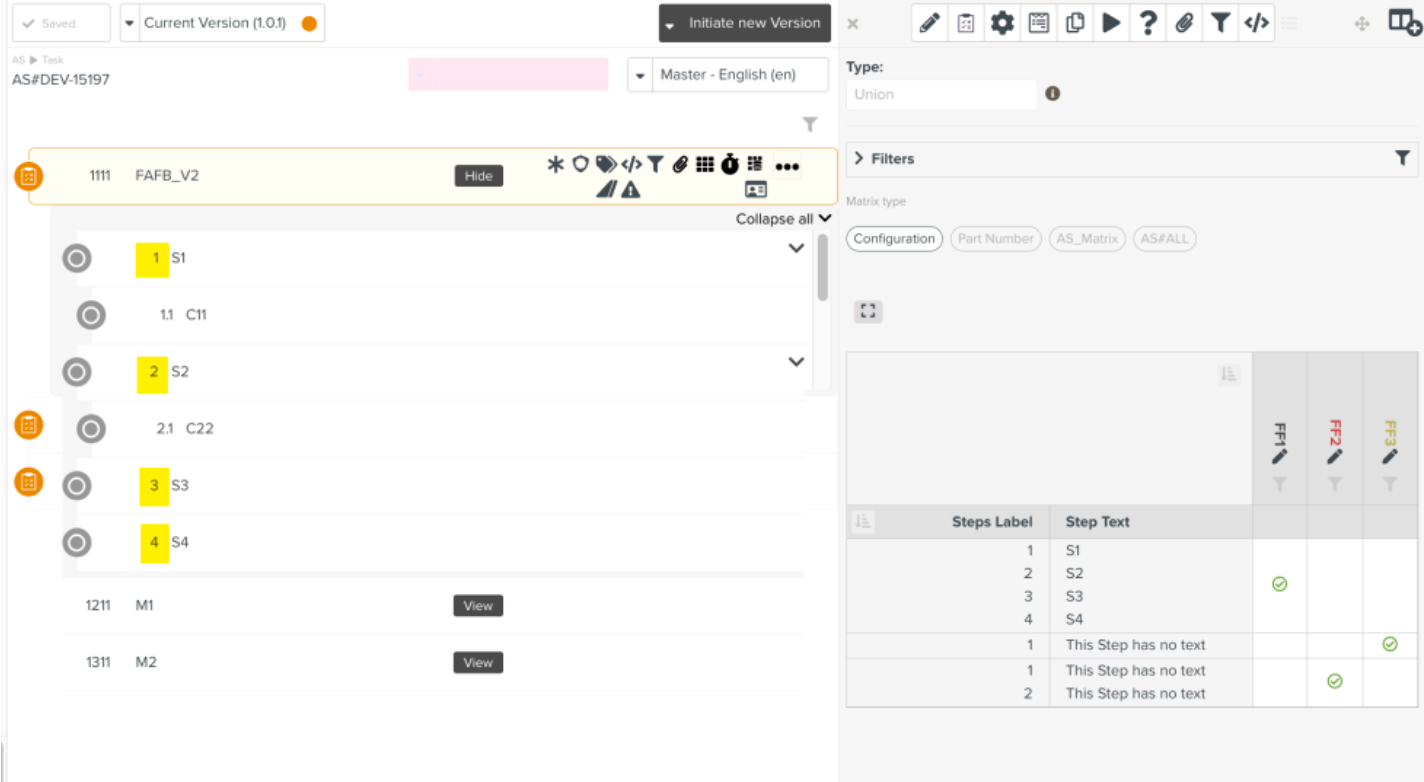Open the Master - English language dropdown
Screen dimensions: 1424x782
tap(728, 75)
